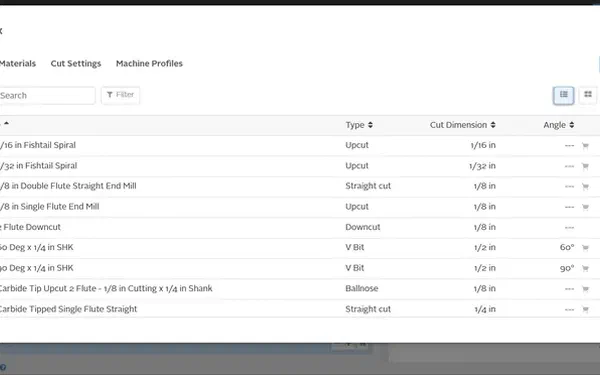The width and height of the screenshot is (600, 375).
Task: Open the Cut Settings tab
Action: tap(76, 64)
